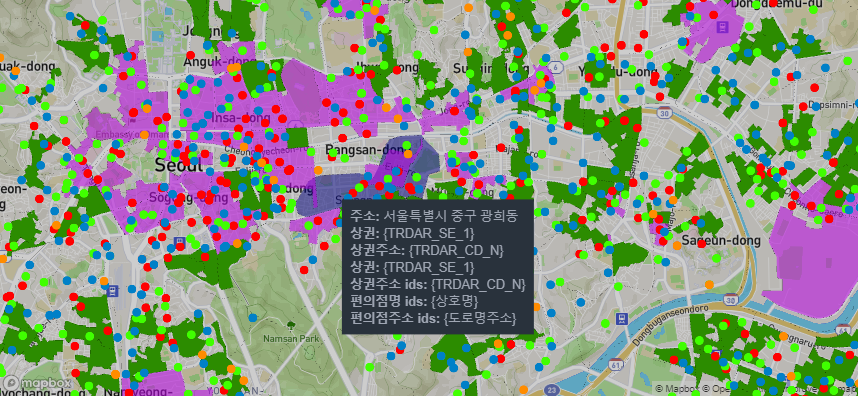Click the route 6 highway shield
Viewport: 858px width, 396px height.
pyautogui.click(x=555, y=67)
